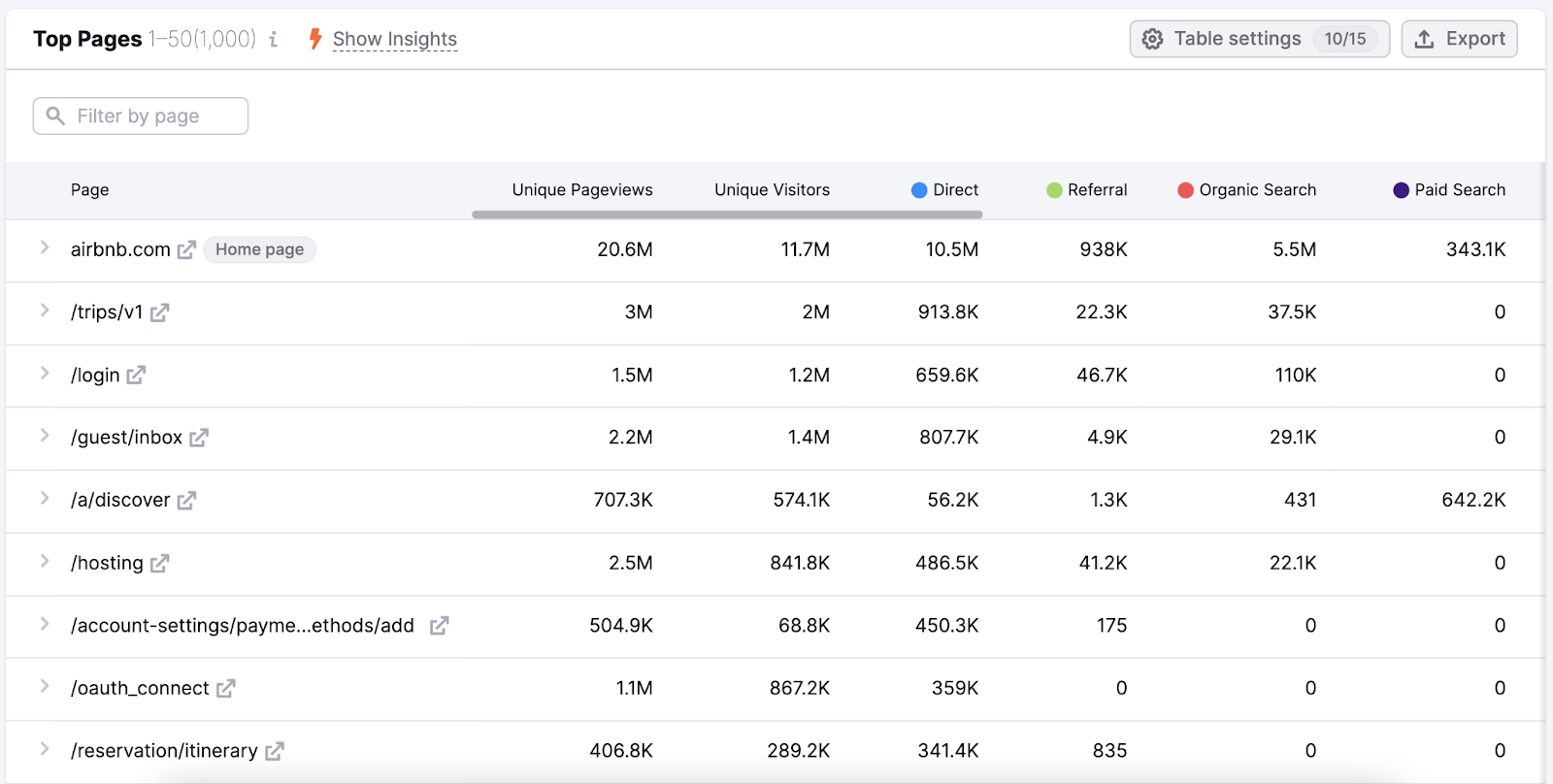Viewport: 1553px width, 784px height.
Task: Click the 20.6M pageviews value
Action: pyautogui.click(x=625, y=249)
